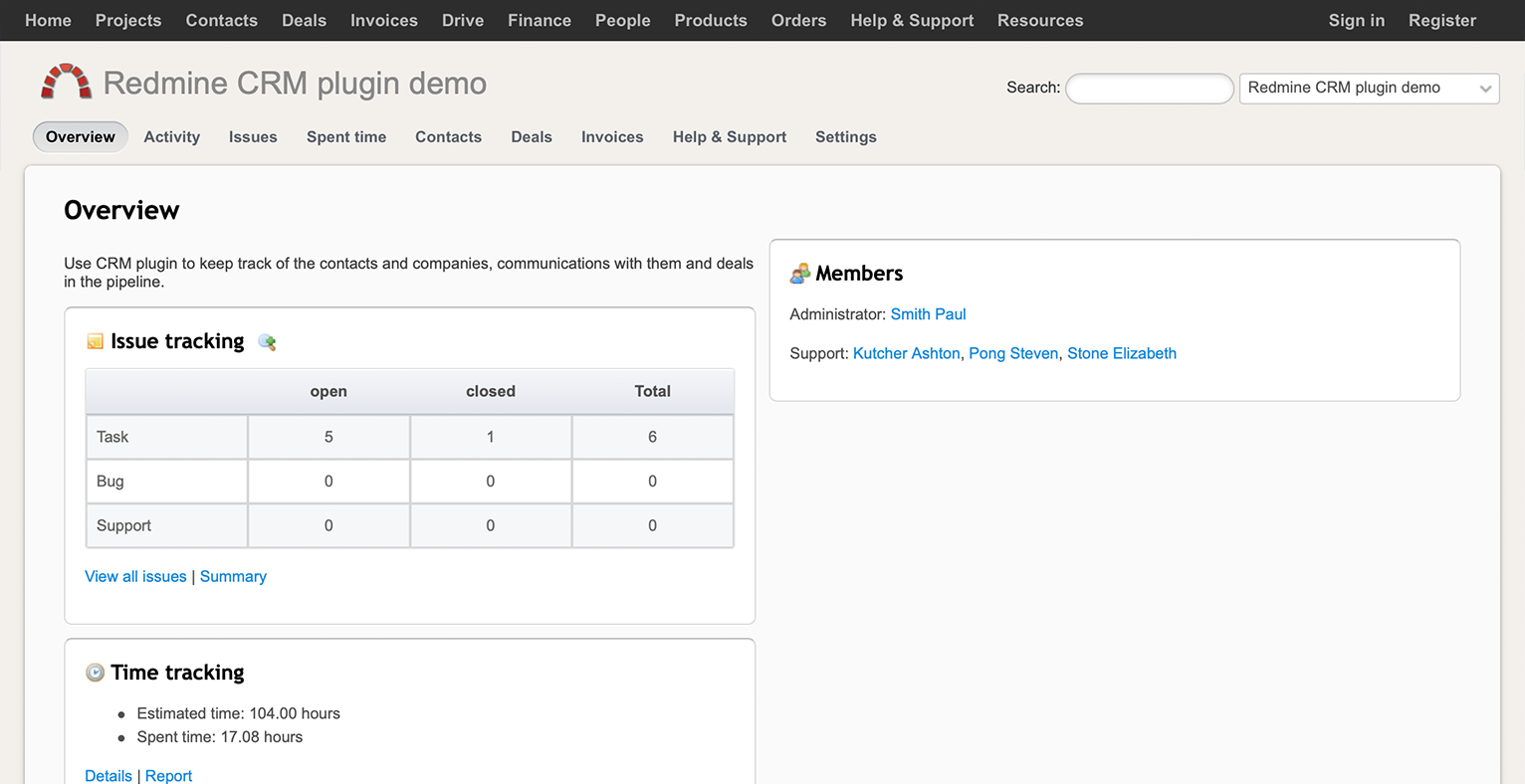Click the 'open' column header

pyautogui.click(x=328, y=392)
